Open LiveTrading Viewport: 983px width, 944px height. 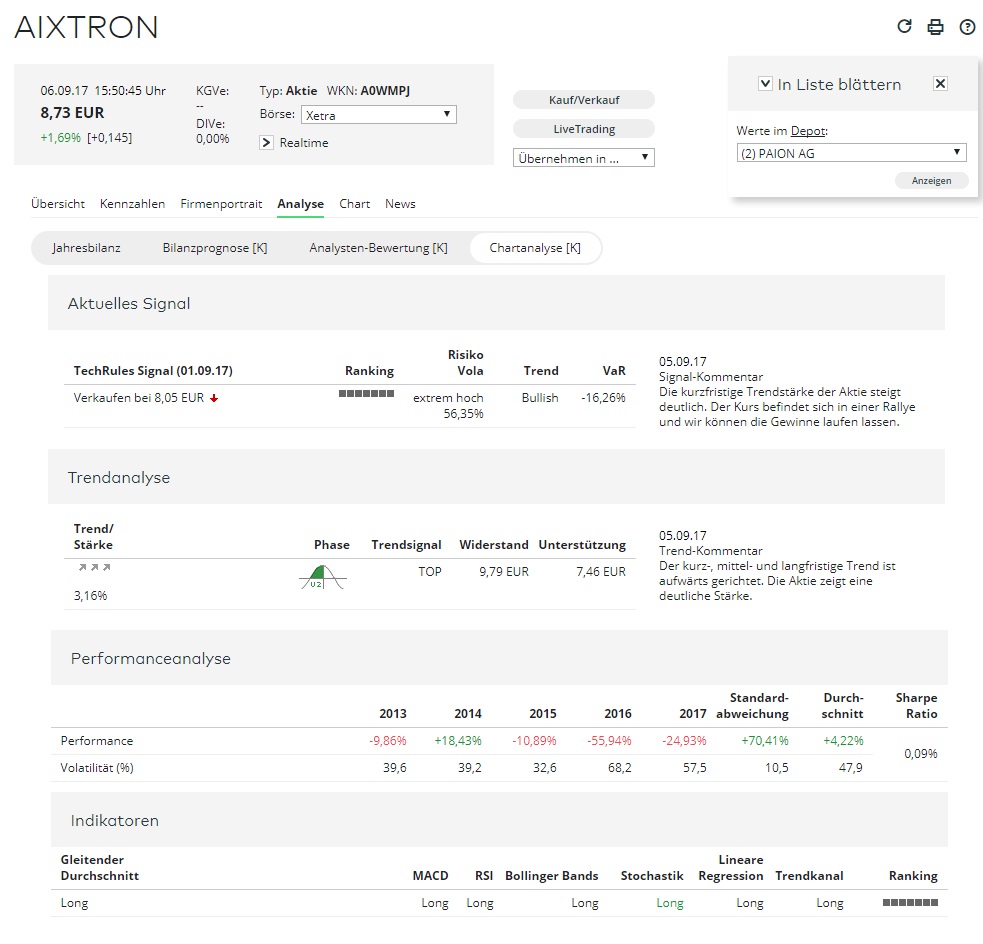[583, 128]
